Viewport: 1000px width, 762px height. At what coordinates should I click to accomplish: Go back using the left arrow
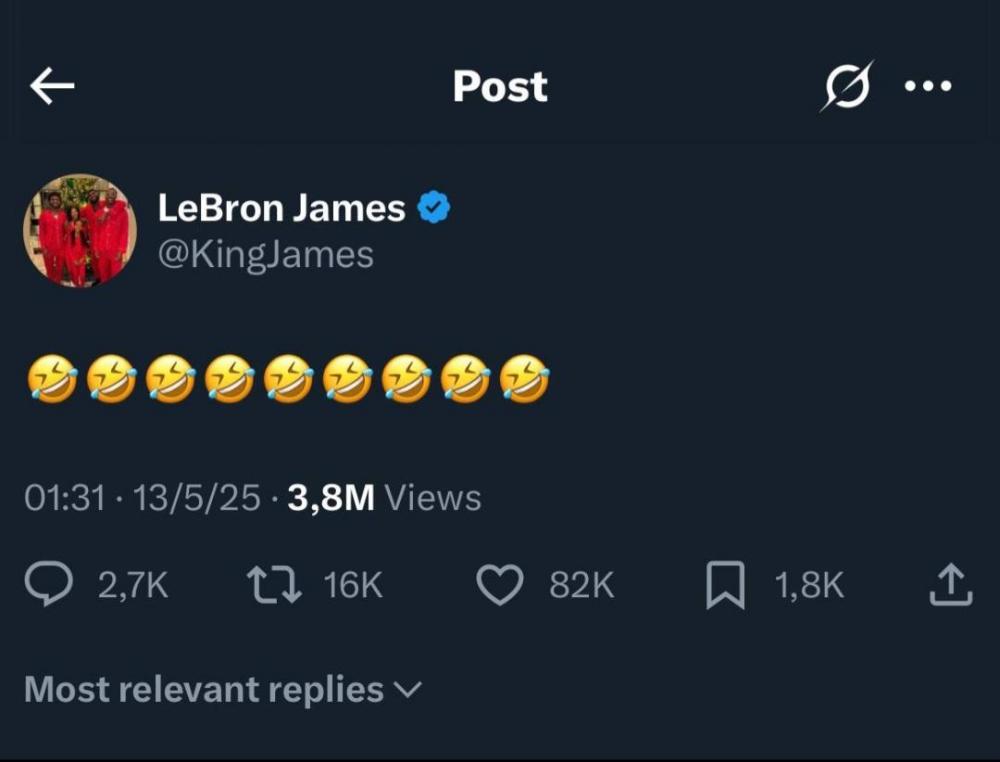point(52,87)
